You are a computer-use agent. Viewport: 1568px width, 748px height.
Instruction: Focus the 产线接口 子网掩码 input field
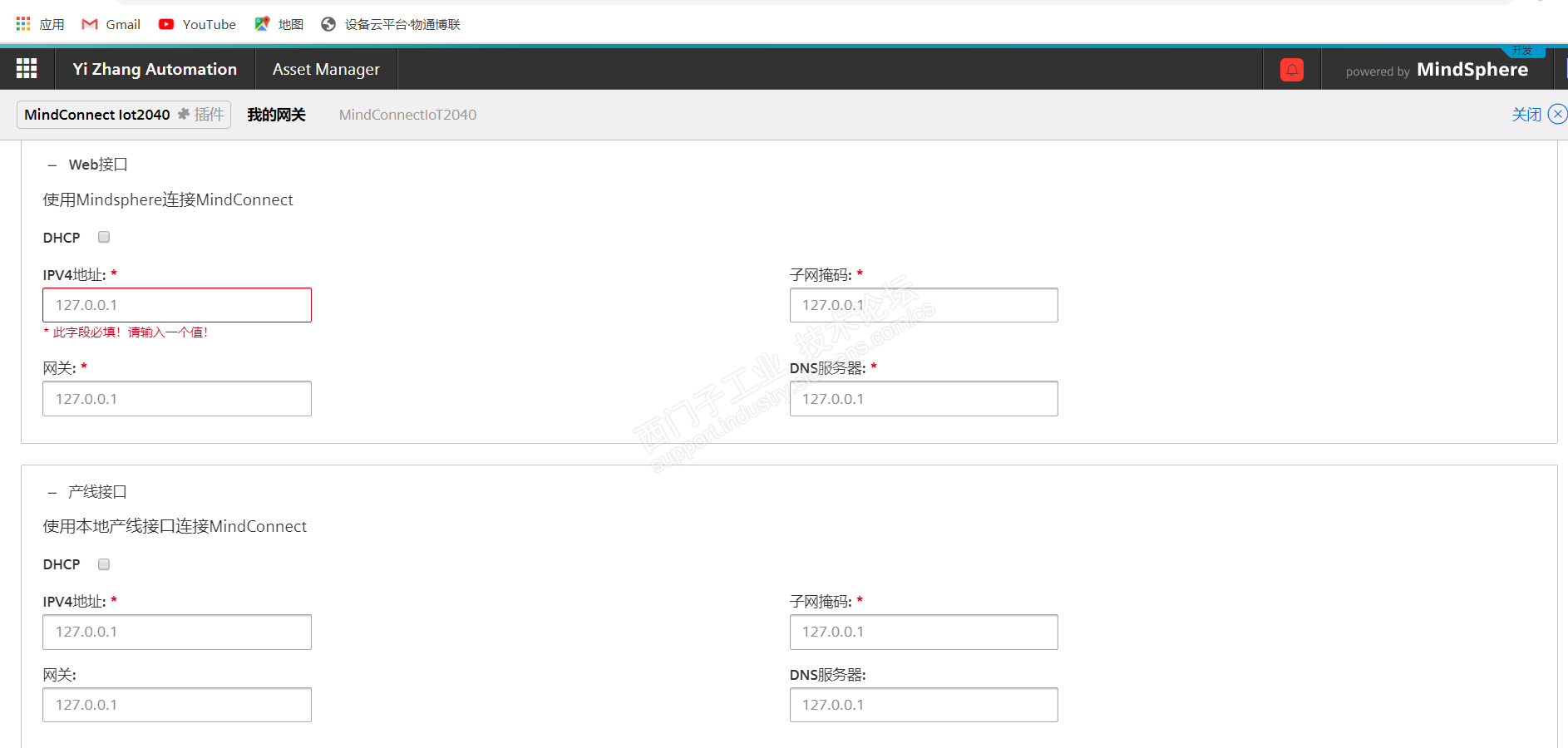(x=924, y=632)
